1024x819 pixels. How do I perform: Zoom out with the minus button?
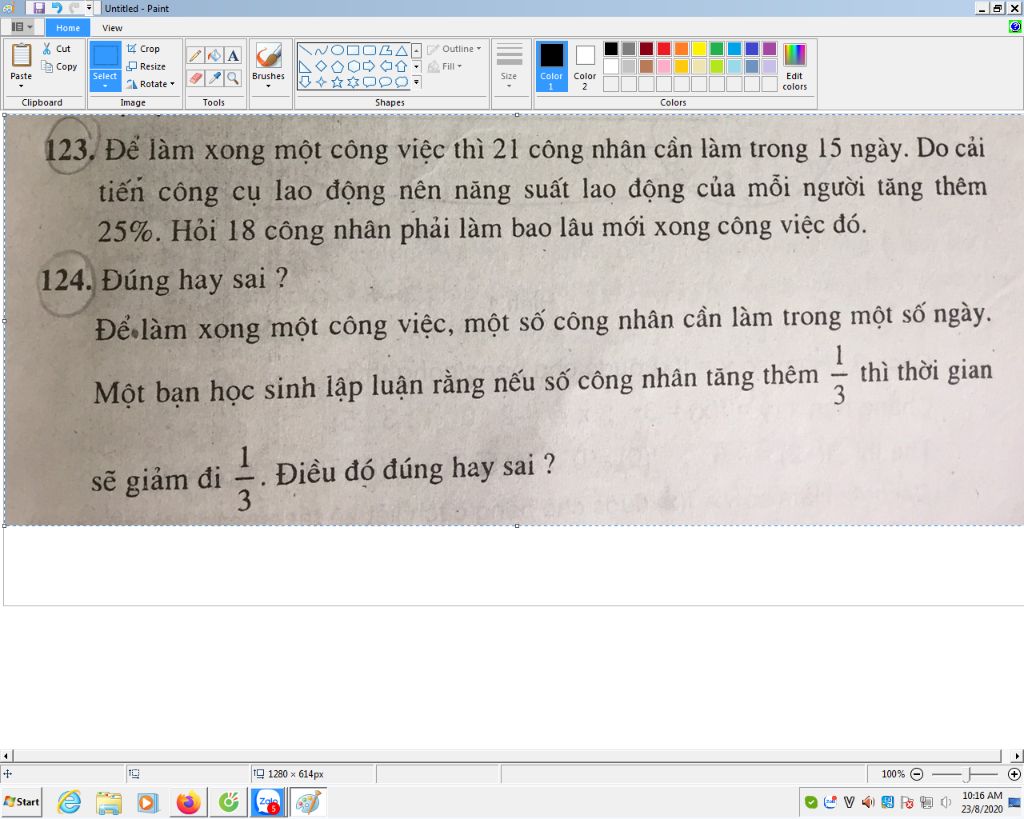click(x=917, y=774)
